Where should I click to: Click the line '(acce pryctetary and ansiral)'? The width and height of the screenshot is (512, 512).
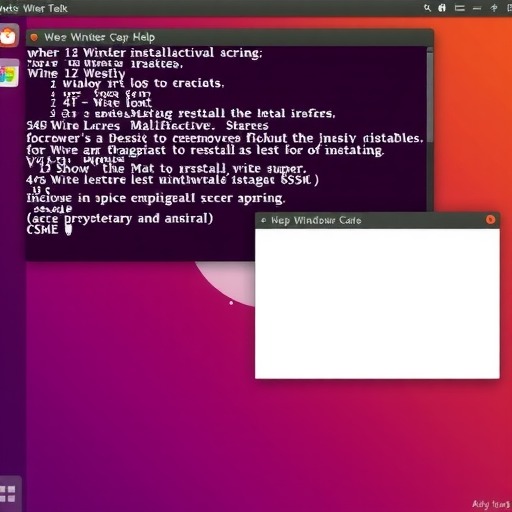click(120, 219)
